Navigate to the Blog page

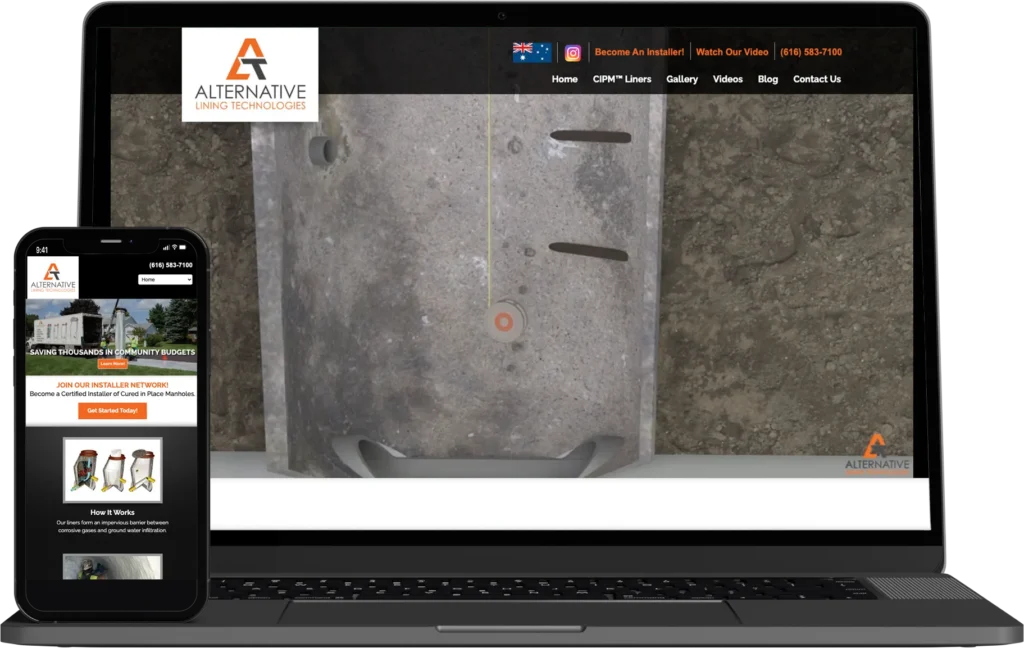767,79
